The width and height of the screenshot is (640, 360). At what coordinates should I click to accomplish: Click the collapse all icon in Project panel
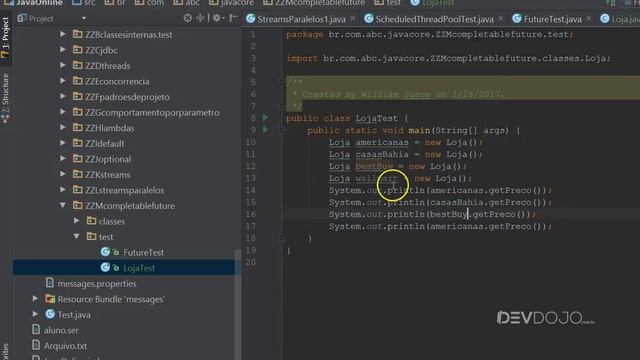pyautogui.click(x=200, y=18)
